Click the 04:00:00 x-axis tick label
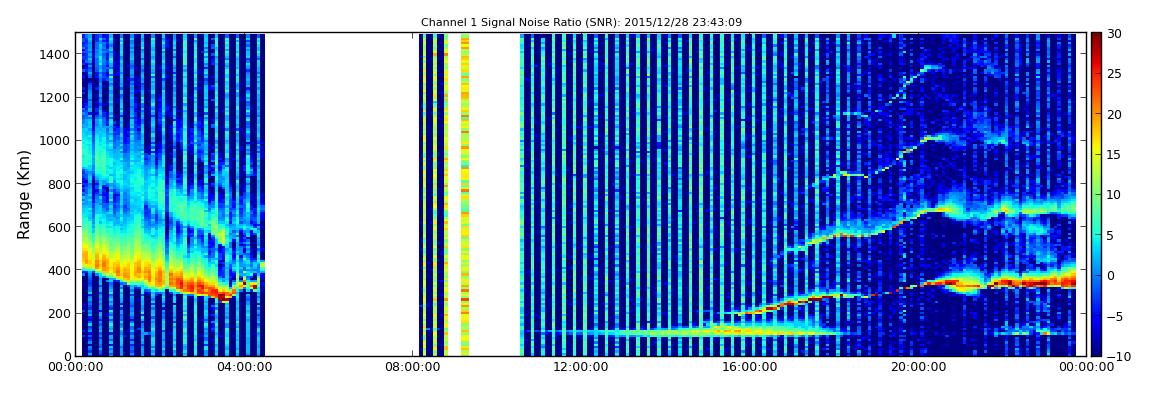1150x407 pixels. point(244,367)
